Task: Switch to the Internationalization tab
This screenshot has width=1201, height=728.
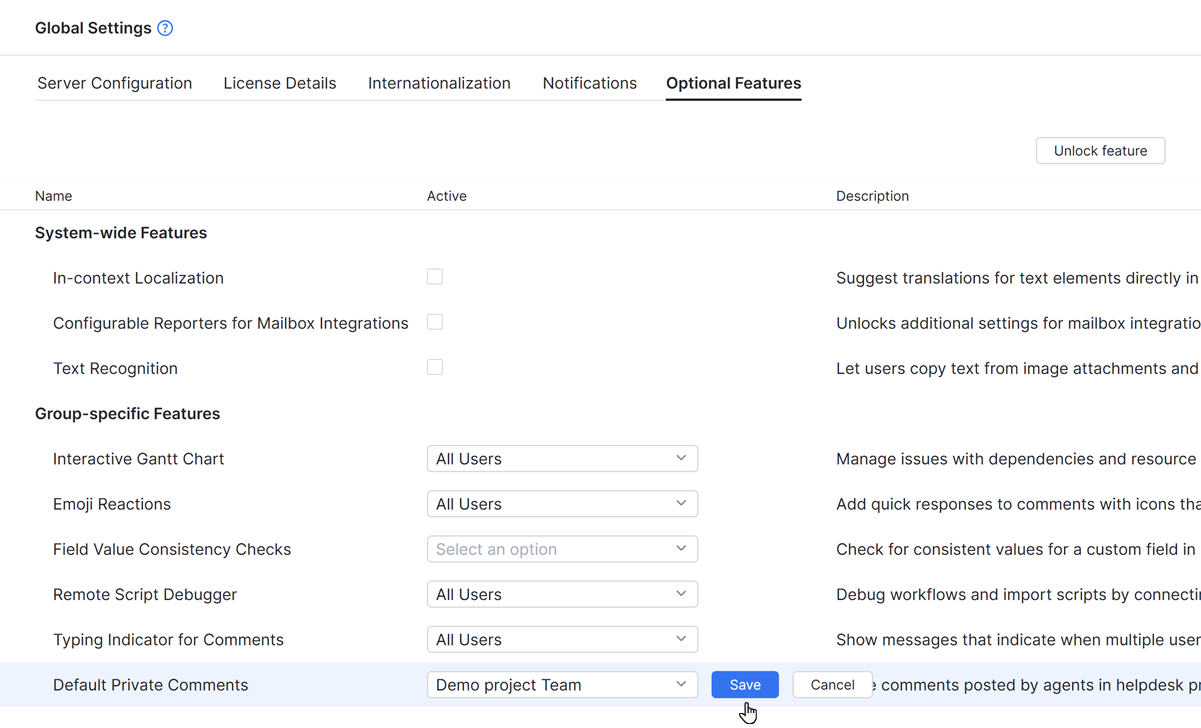Action: click(x=439, y=83)
